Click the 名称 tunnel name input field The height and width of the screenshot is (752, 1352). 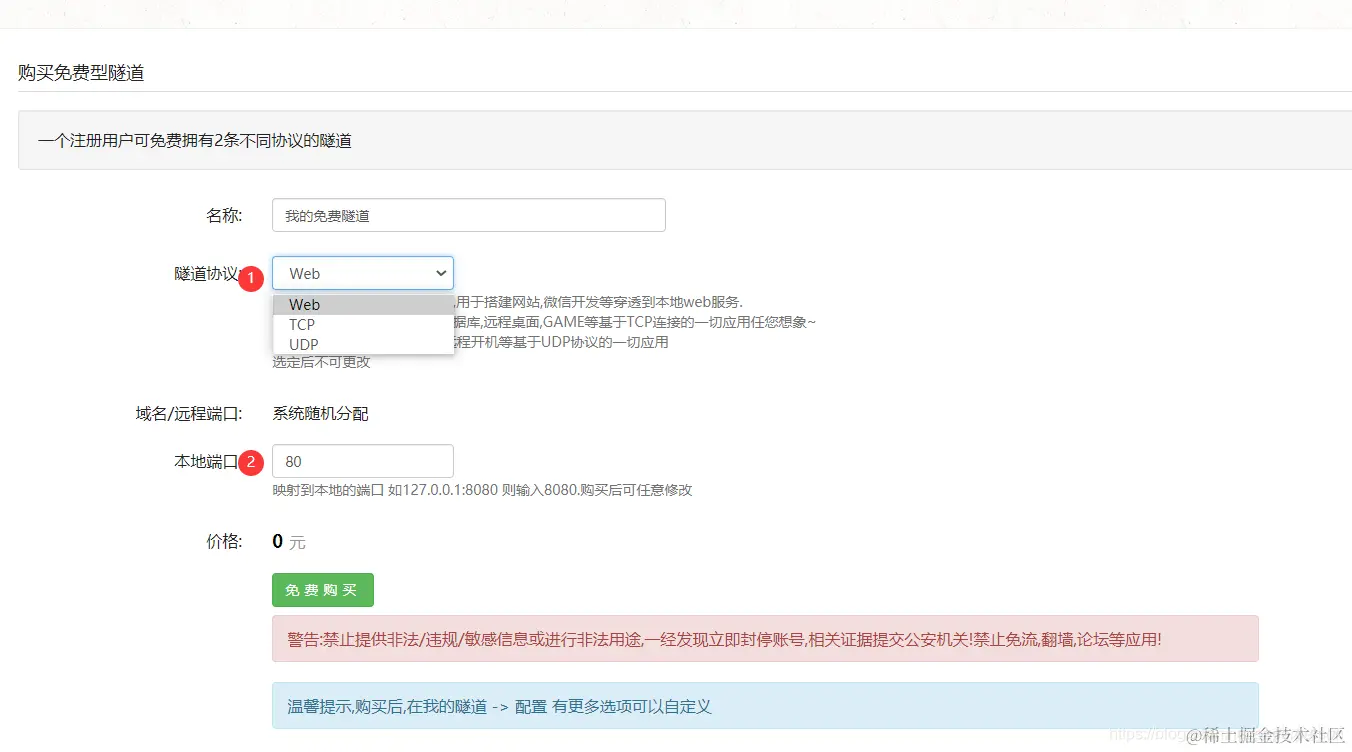469,215
